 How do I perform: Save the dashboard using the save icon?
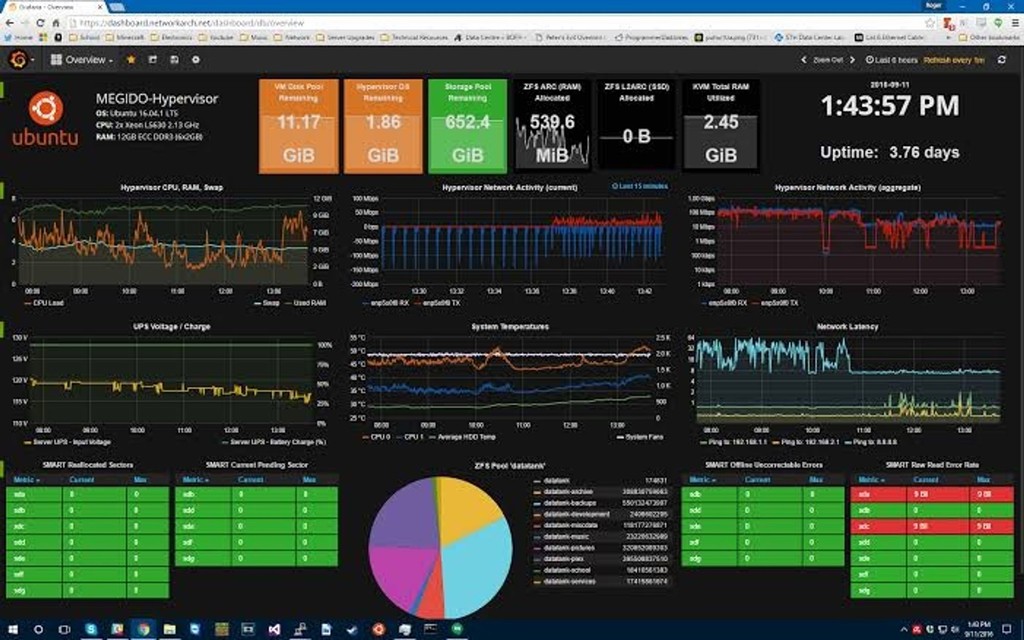174,60
